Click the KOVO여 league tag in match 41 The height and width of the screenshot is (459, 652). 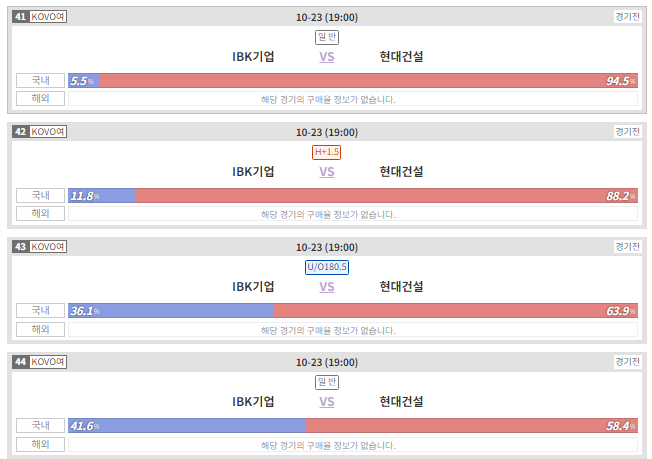(x=48, y=17)
